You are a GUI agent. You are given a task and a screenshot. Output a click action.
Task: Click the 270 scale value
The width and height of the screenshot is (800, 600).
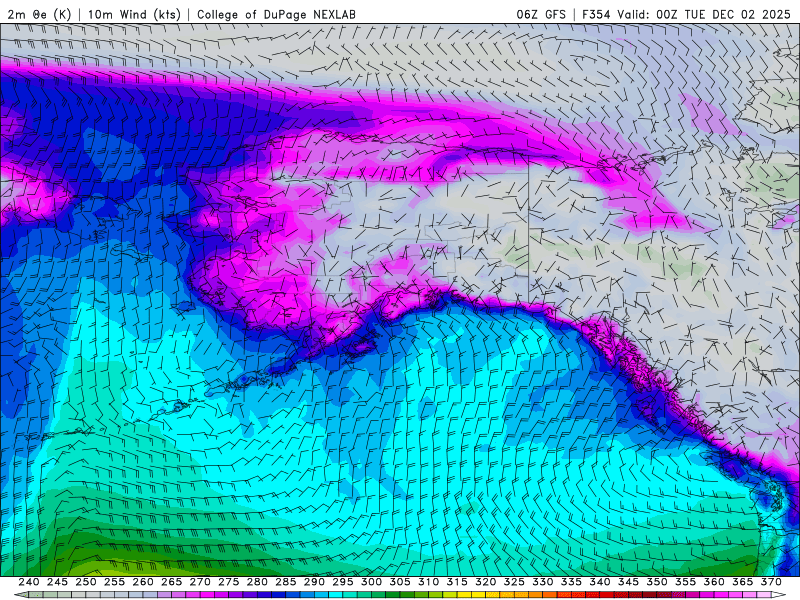coord(200,582)
